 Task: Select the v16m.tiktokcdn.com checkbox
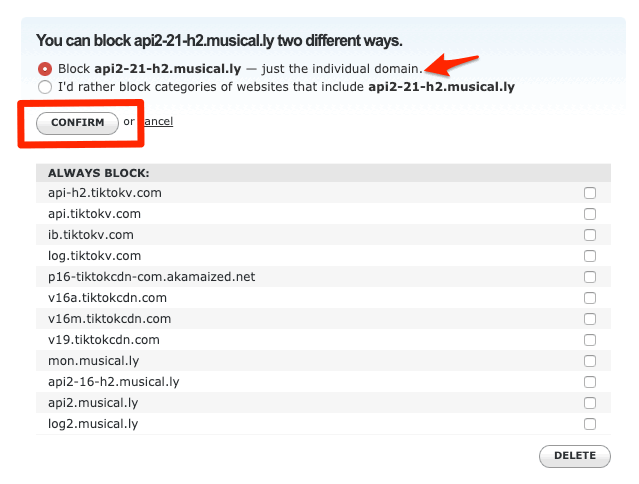(590, 319)
